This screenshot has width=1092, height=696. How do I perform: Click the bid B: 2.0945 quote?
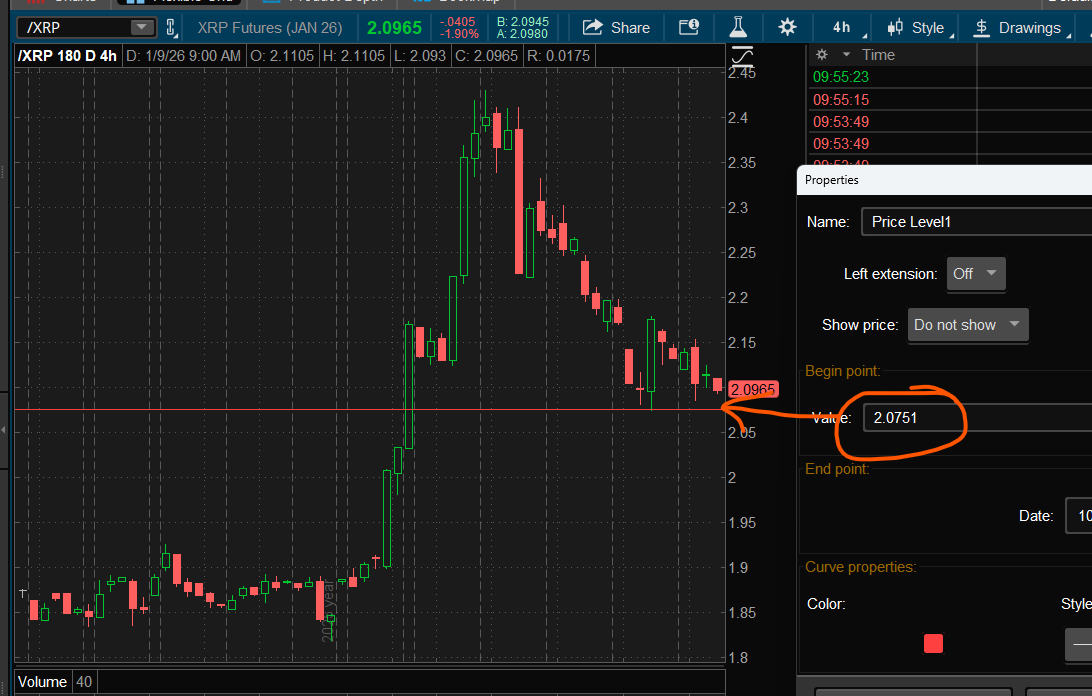pyautogui.click(x=522, y=22)
